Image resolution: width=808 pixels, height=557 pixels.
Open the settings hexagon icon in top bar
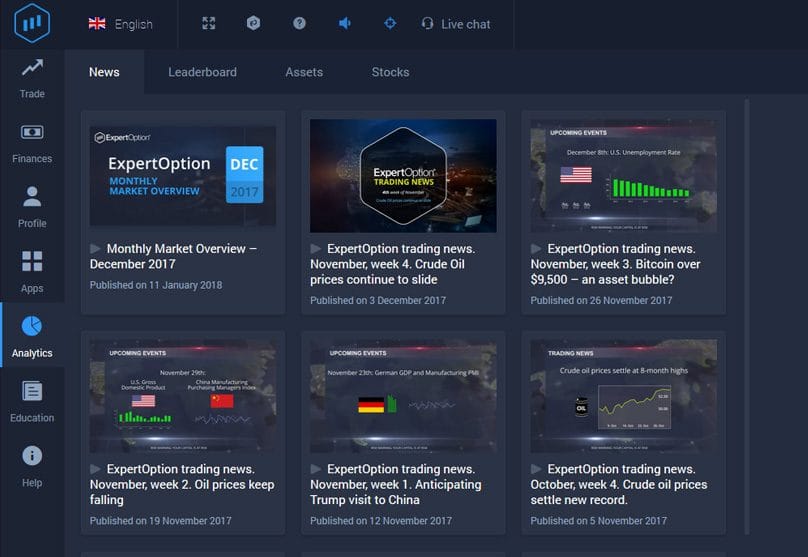[x=254, y=24]
